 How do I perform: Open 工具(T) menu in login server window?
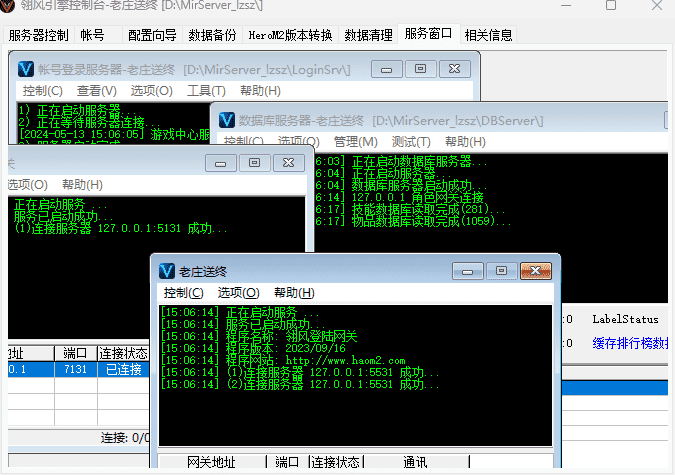(206, 91)
